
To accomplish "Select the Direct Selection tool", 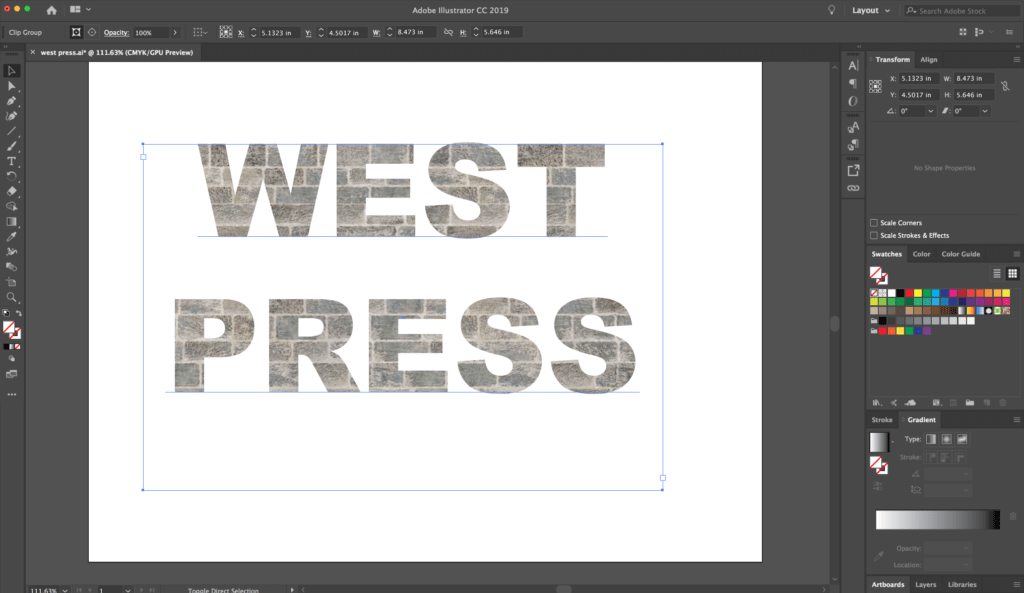I will click(x=12, y=86).
